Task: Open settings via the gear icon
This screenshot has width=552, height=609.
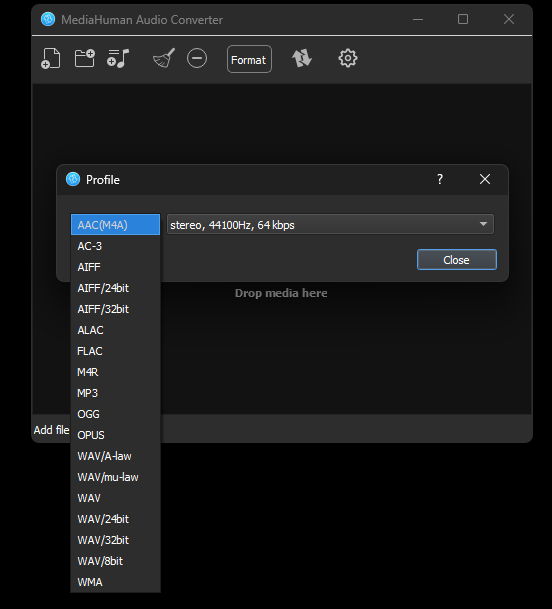Action: 348,59
